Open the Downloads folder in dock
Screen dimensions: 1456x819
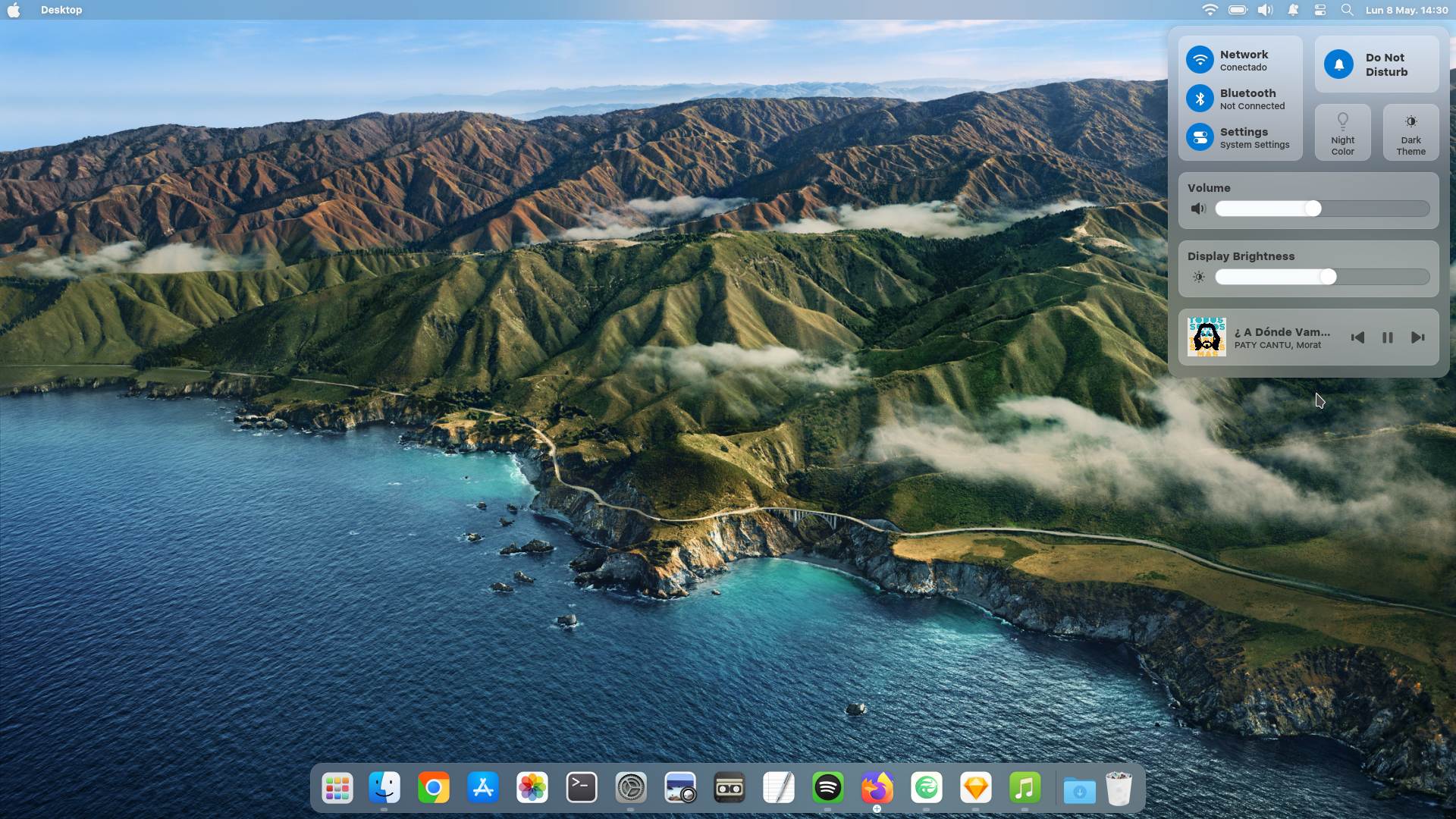click(x=1079, y=790)
